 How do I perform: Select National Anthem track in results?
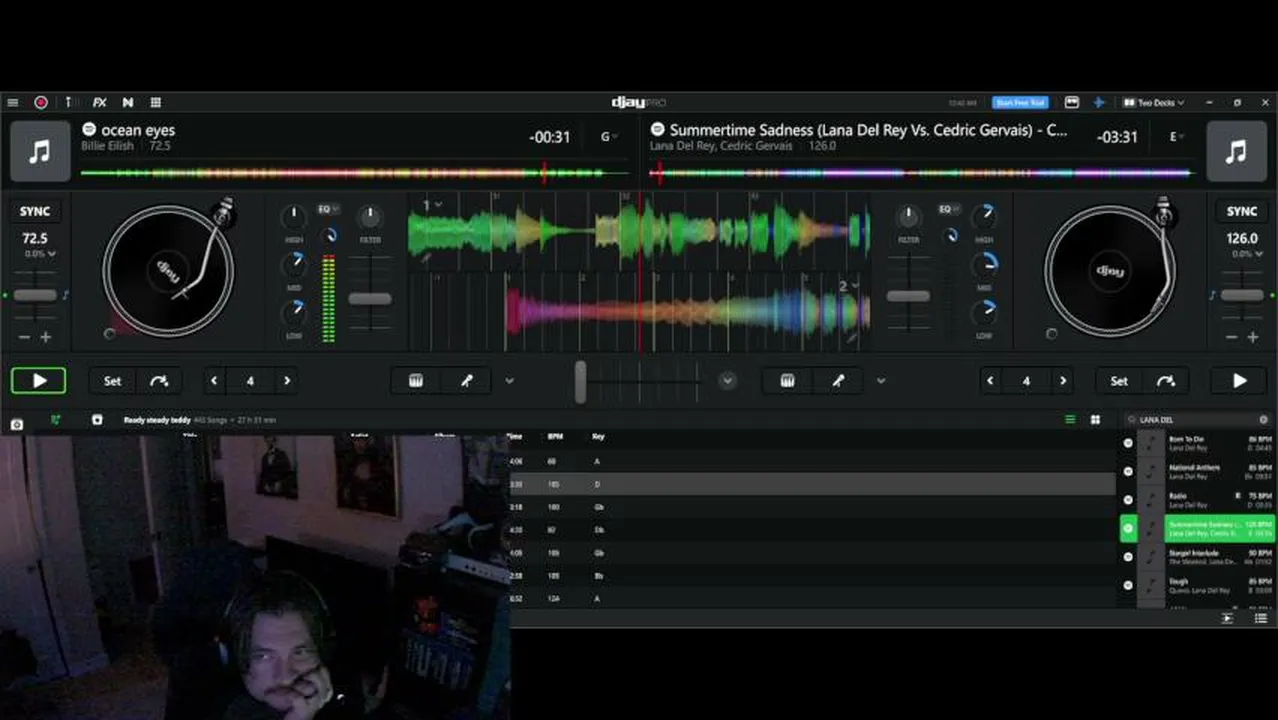(1197, 471)
